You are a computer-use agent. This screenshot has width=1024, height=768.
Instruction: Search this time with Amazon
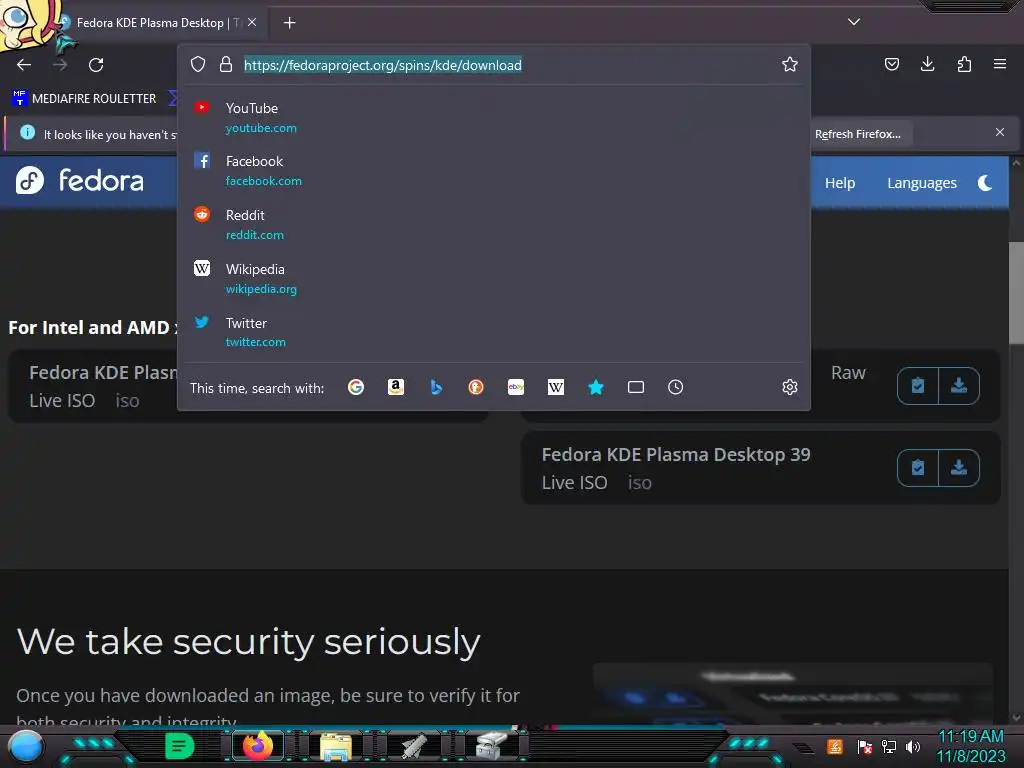tap(396, 387)
